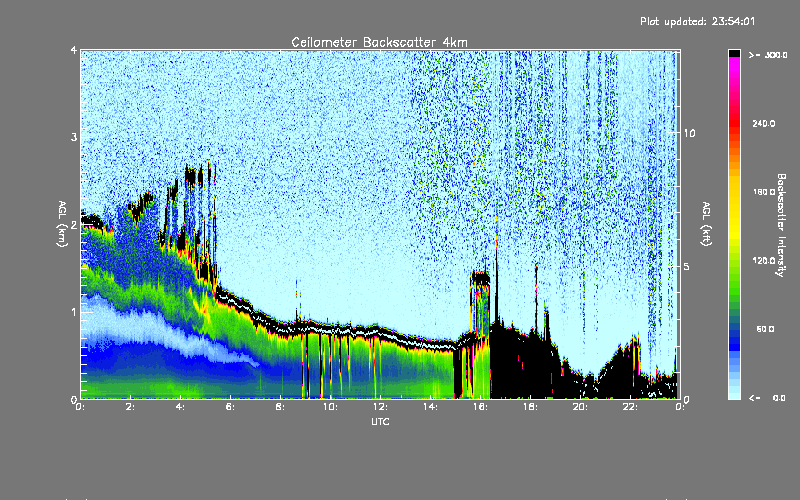Viewport: 800px width, 500px height.
Task: Click the '1' tick on the km axis
Action: pos(74,312)
